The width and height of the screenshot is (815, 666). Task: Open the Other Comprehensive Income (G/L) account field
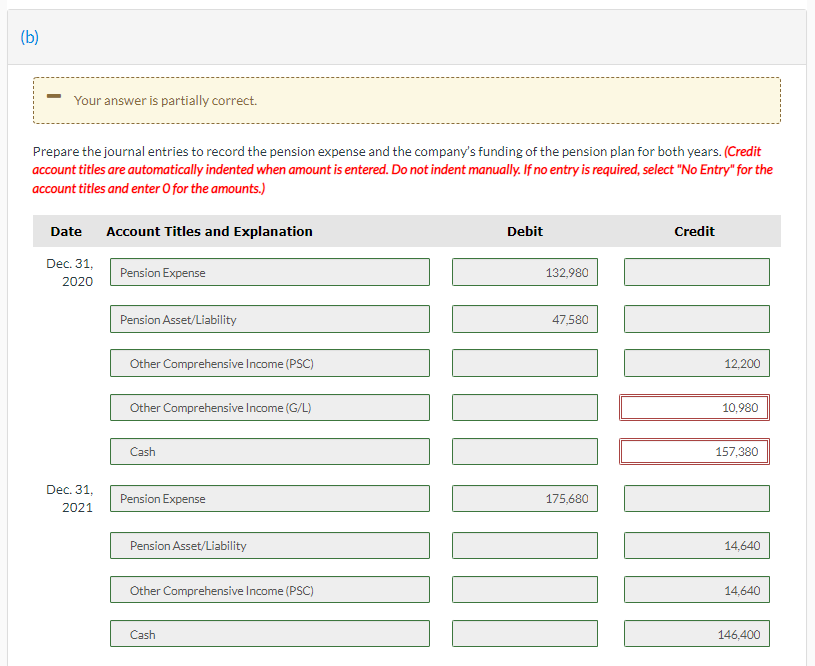coord(270,407)
